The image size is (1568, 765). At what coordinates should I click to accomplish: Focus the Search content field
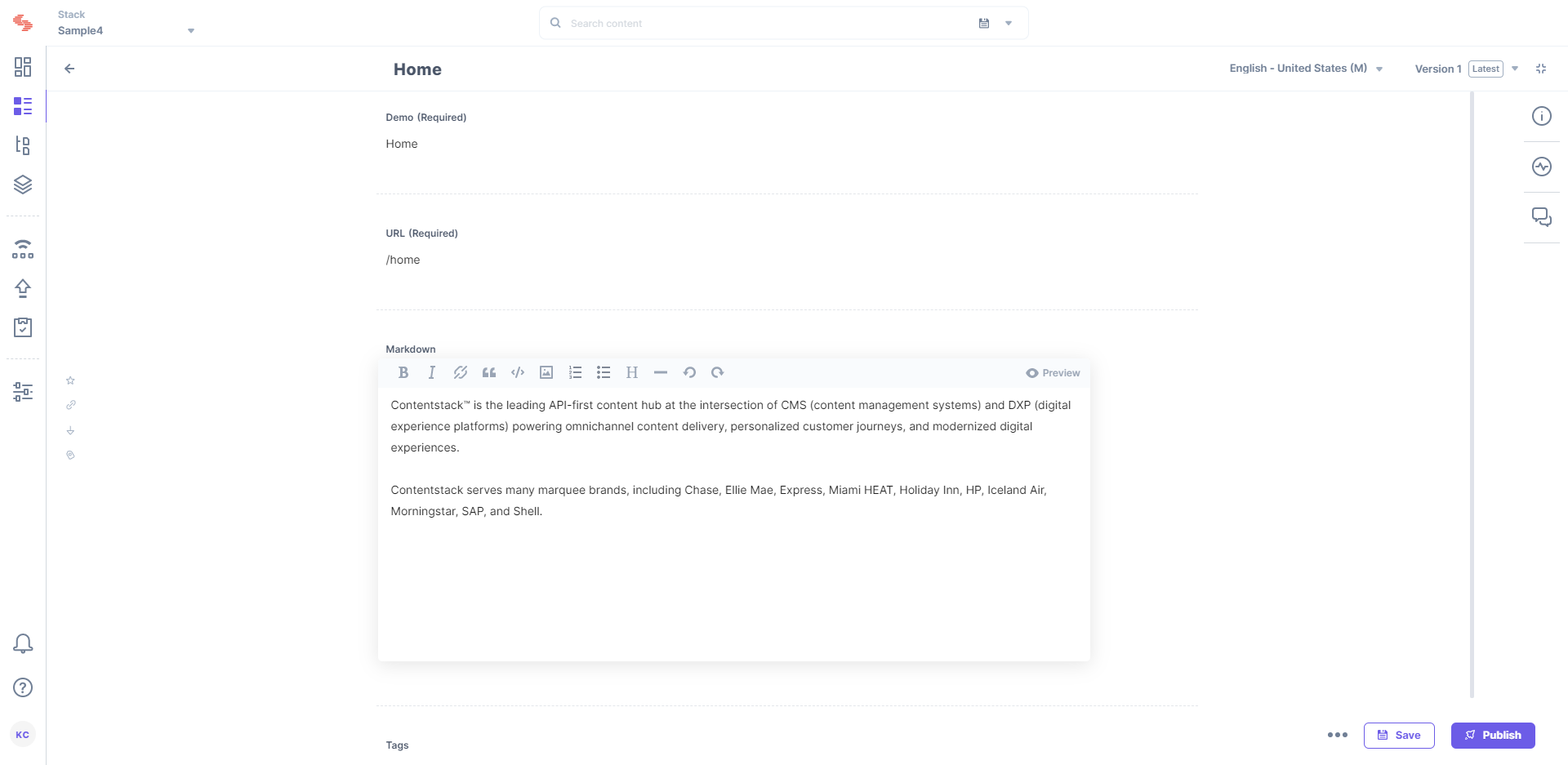pyautogui.click(x=768, y=24)
